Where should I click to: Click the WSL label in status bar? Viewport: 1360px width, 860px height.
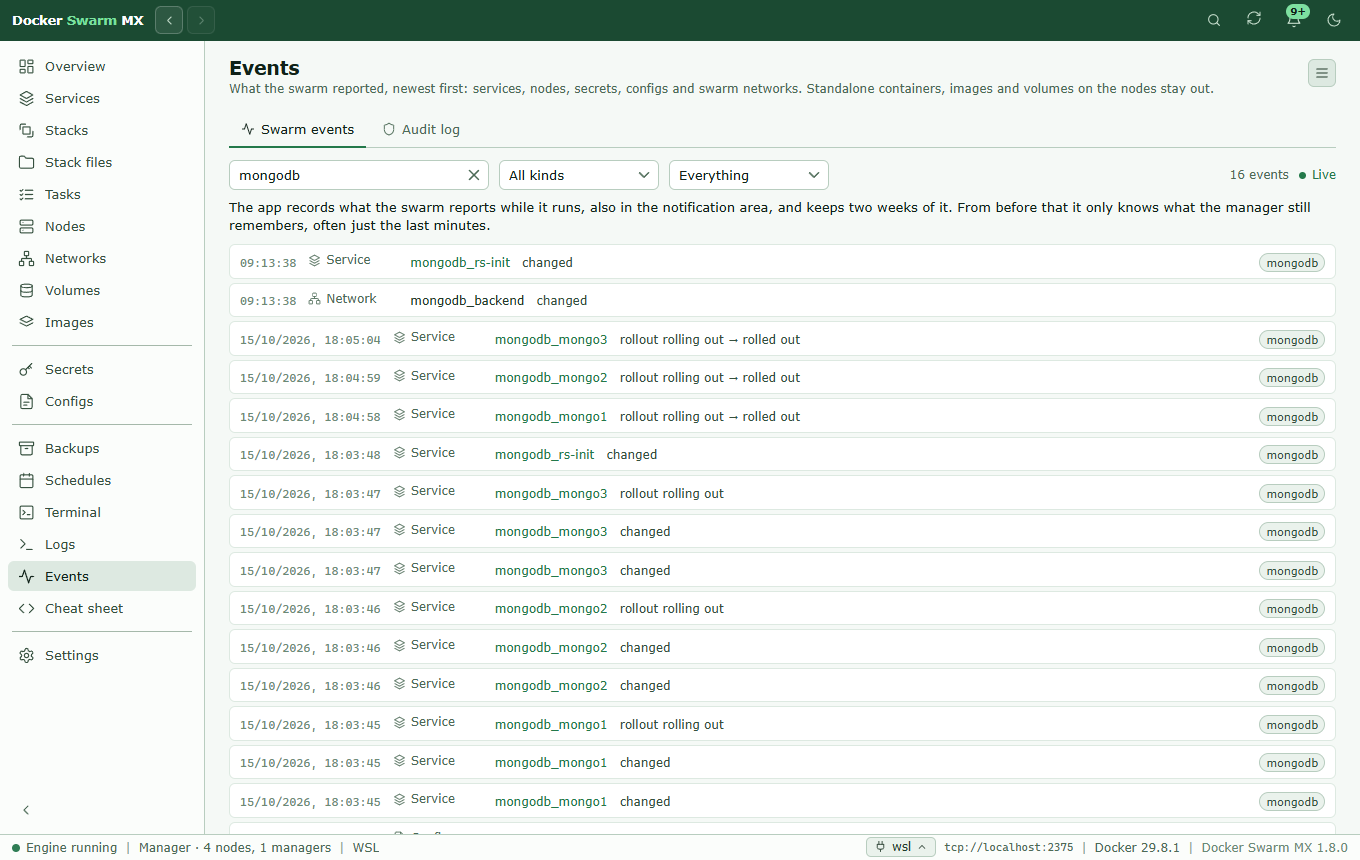[x=366, y=847]
